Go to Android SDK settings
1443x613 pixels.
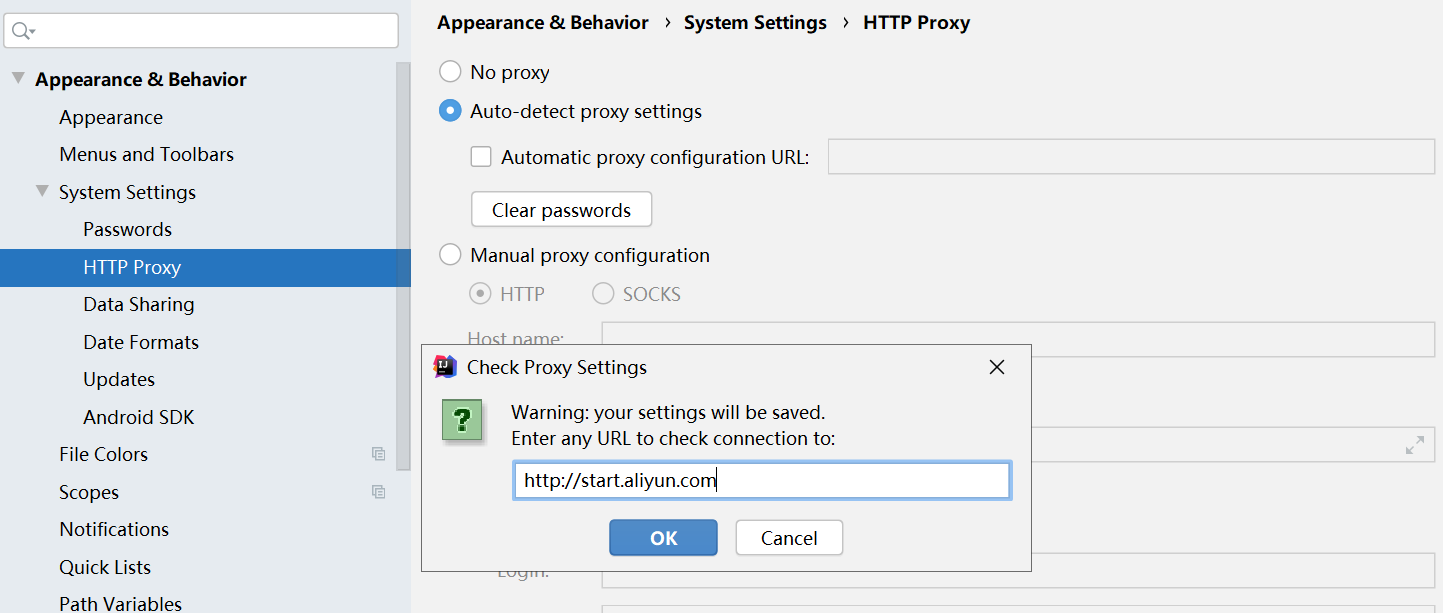coord(139,417)
